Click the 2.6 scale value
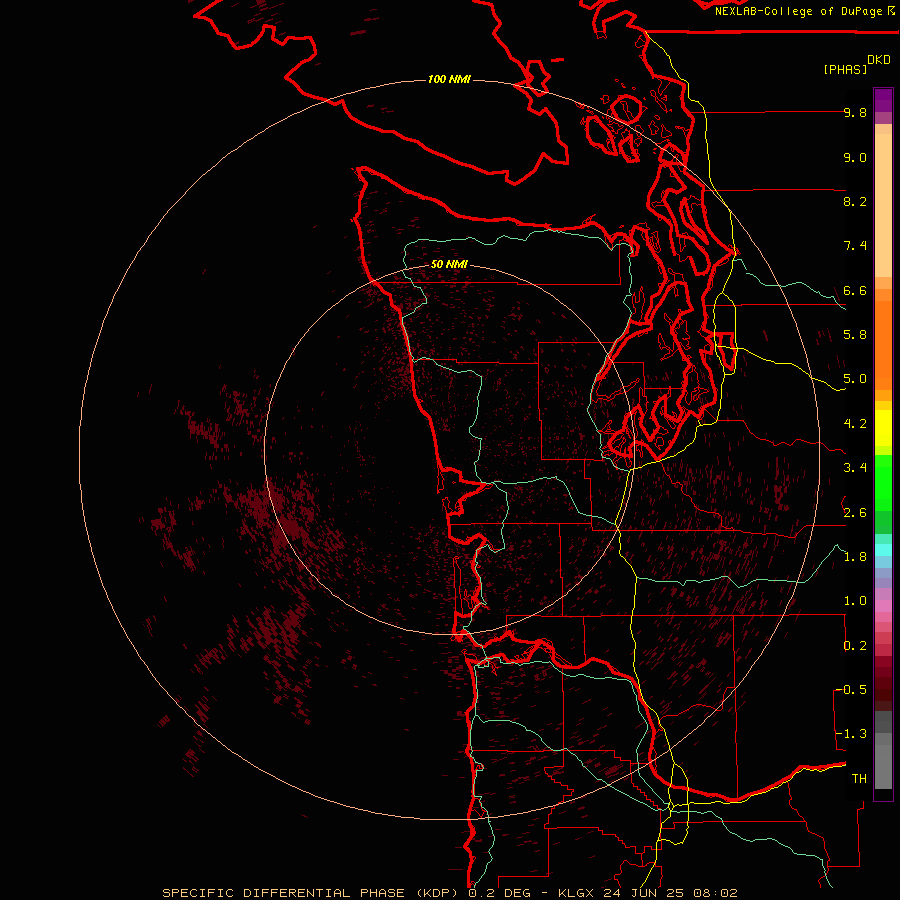This screenshot has height=900, width=900. pos(855,513)
